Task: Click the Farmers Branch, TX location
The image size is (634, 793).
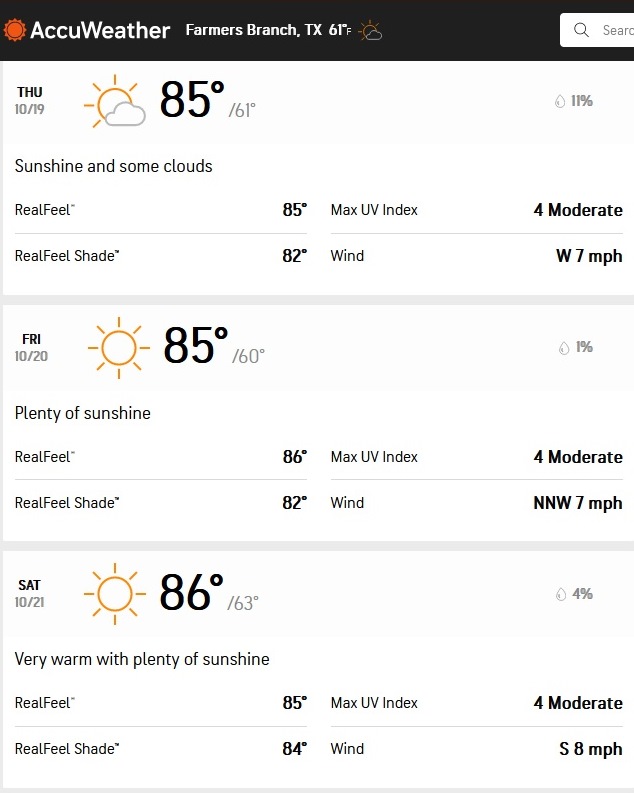Action: (x=254, y=30)
